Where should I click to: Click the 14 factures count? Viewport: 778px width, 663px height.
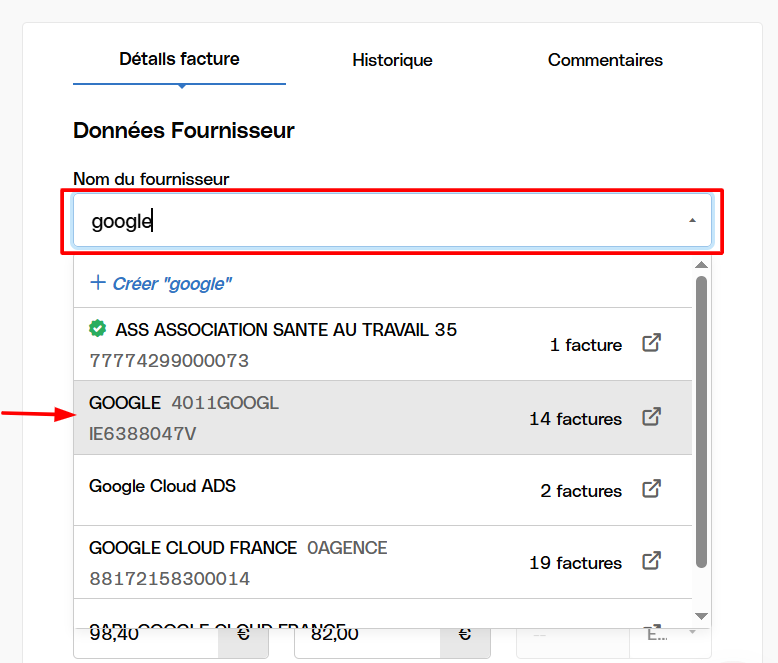(x=576, y=419)
